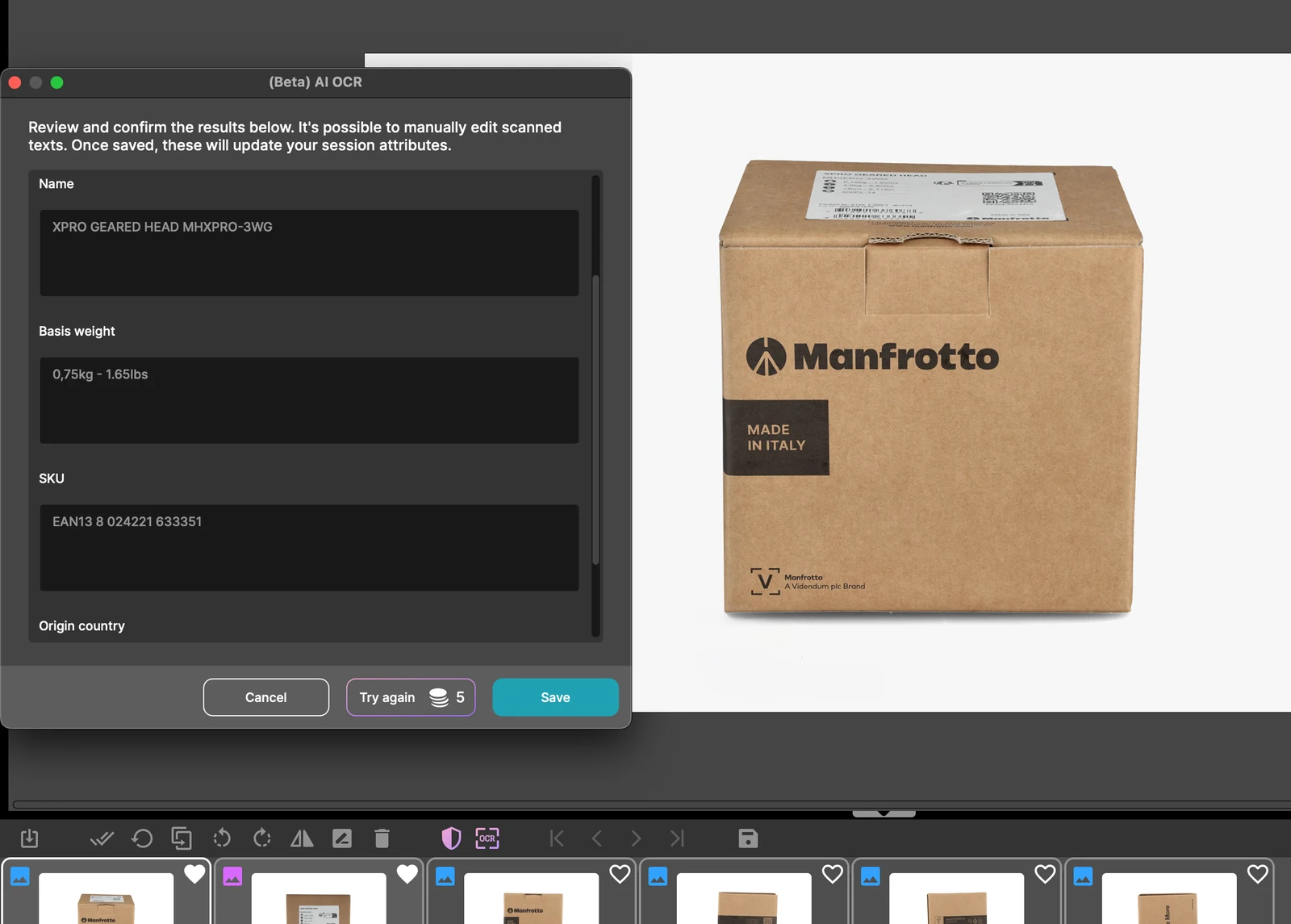
Task: Delete the image using the trash icon
Action: pyautogui.click(x=382, y=838)
